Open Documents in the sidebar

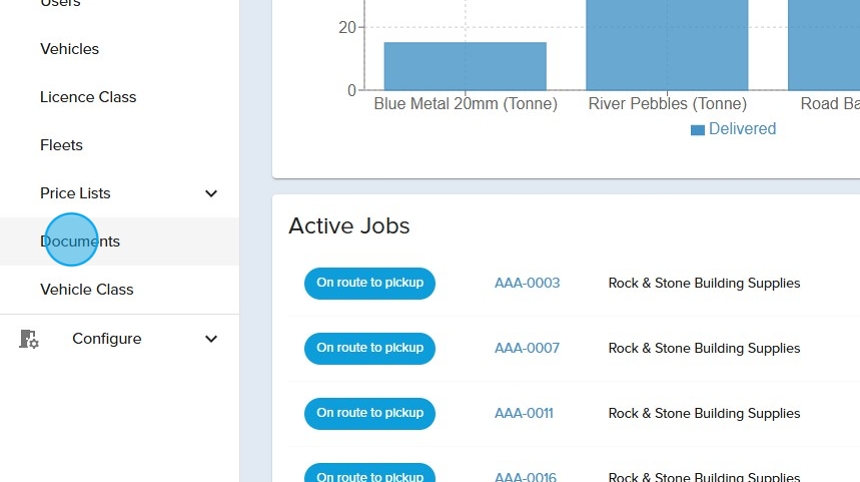pos(80,241)
